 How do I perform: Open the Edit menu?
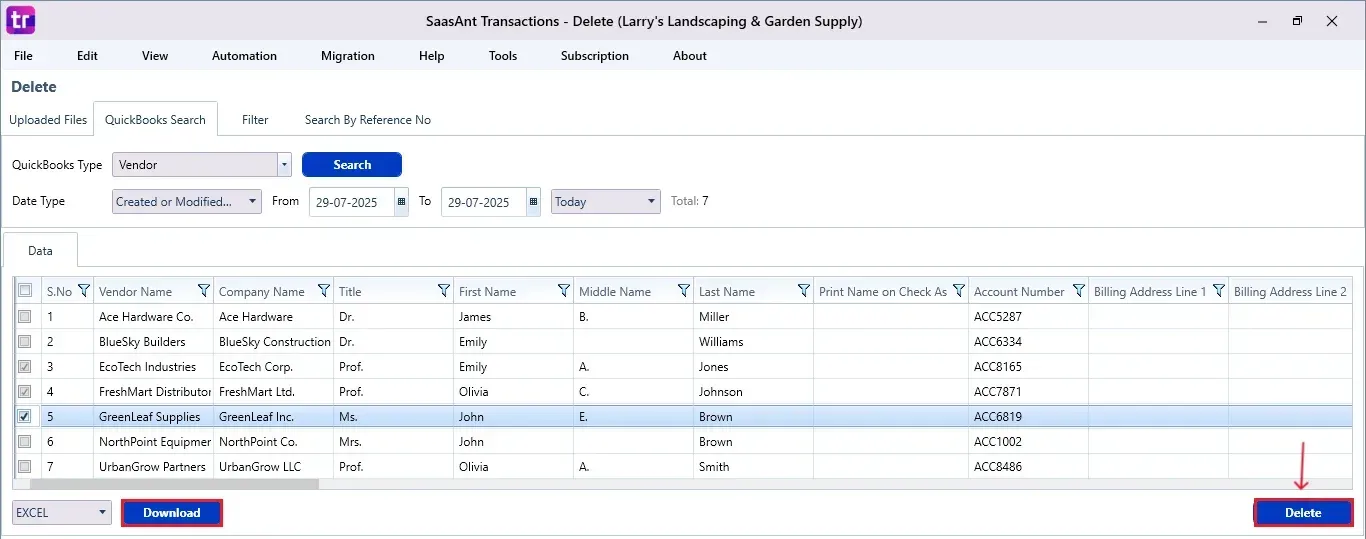pos(88,56)
